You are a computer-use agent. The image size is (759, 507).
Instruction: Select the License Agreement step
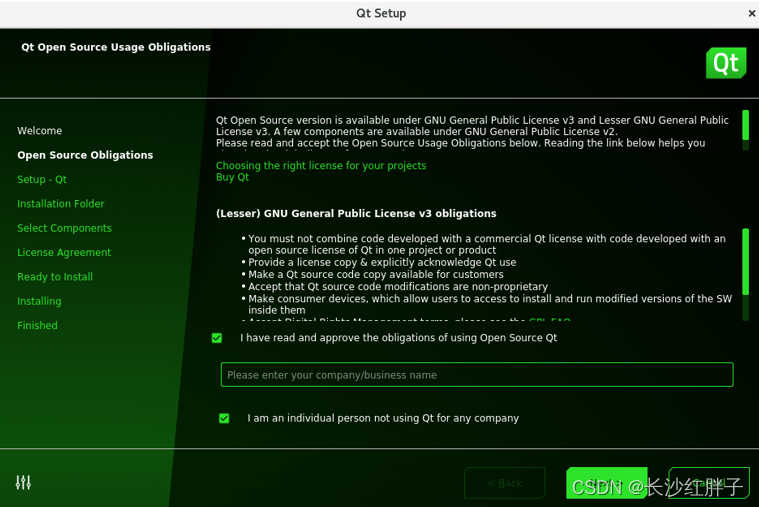tap(64, 252)
